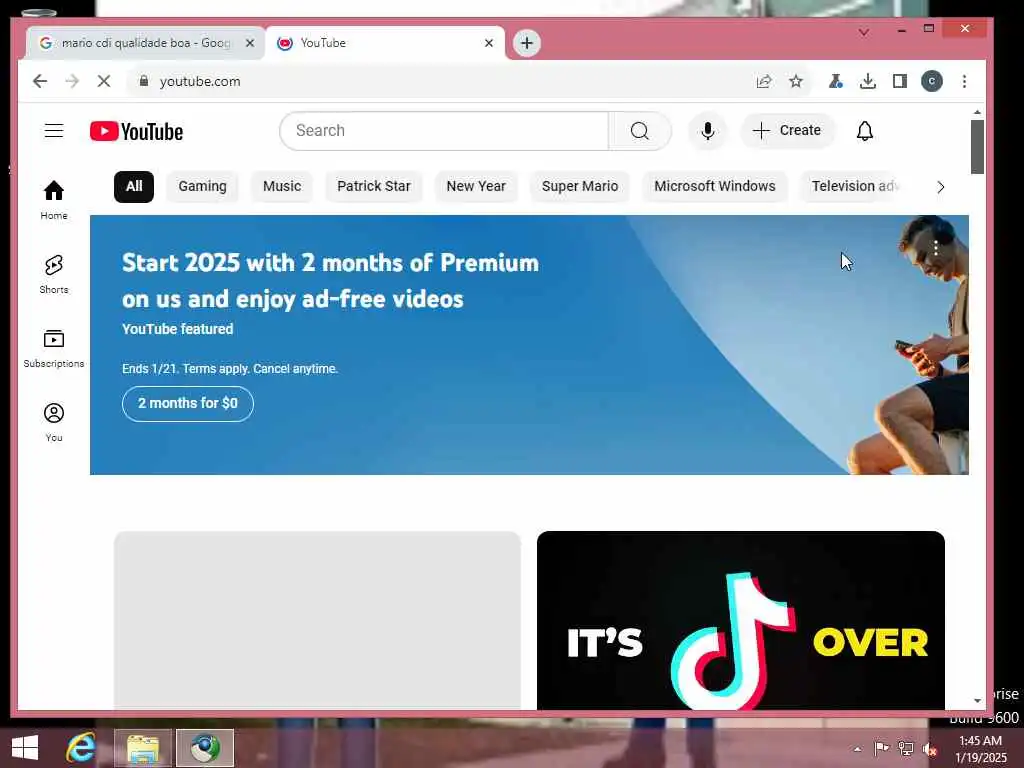Go back with browser back arrow
This screenshot has width=1024, height=768.
pos(40,81)
